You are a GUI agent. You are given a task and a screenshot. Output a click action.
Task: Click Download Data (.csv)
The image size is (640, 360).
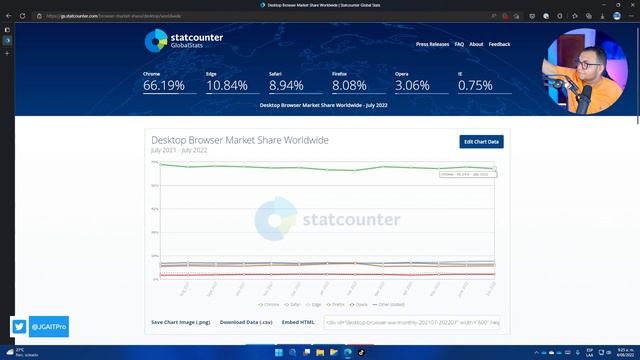pyautogui.click(x=246, y=322)
